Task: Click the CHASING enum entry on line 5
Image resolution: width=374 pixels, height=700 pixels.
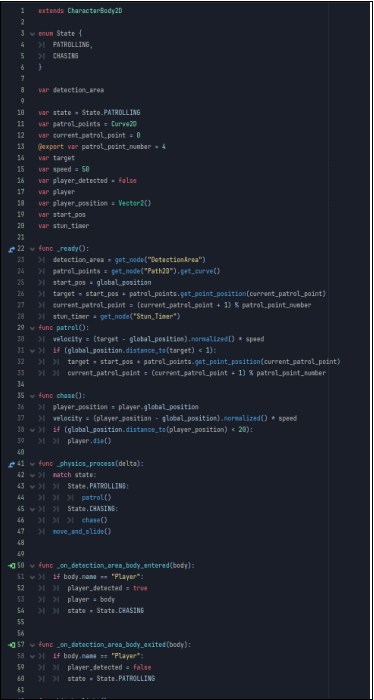Action: click(66, 56)
